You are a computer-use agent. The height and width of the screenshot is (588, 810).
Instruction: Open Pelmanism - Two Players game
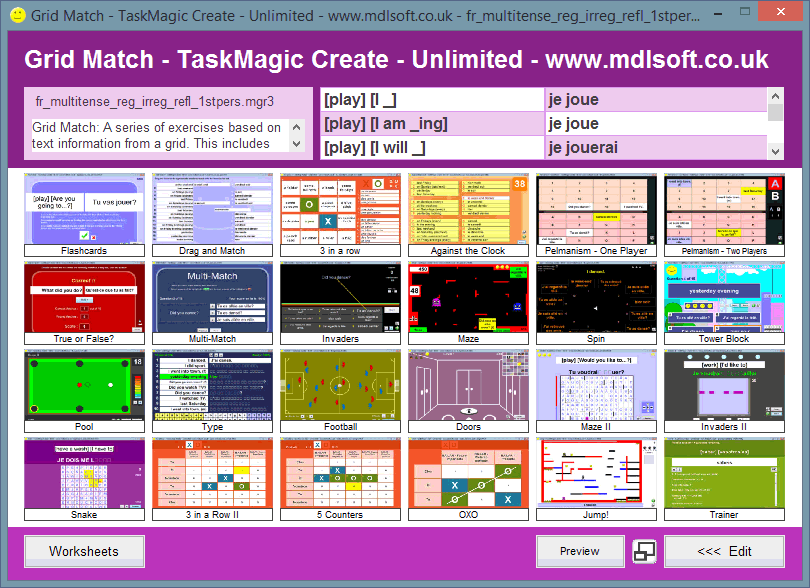pos(724,215)
